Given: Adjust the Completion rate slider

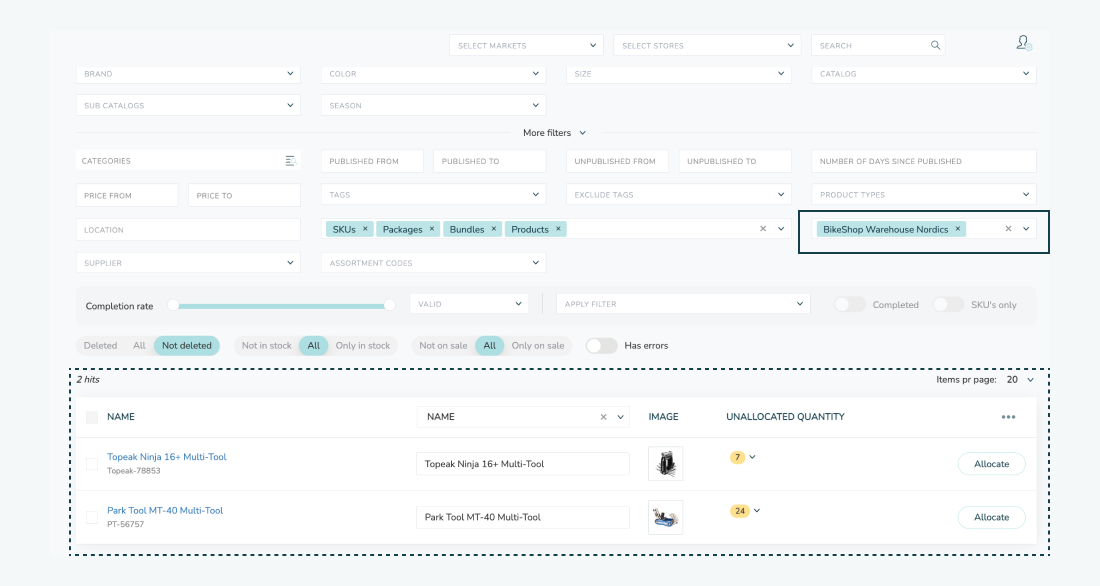Looking at the screenshot, I should tap(391, 303).
